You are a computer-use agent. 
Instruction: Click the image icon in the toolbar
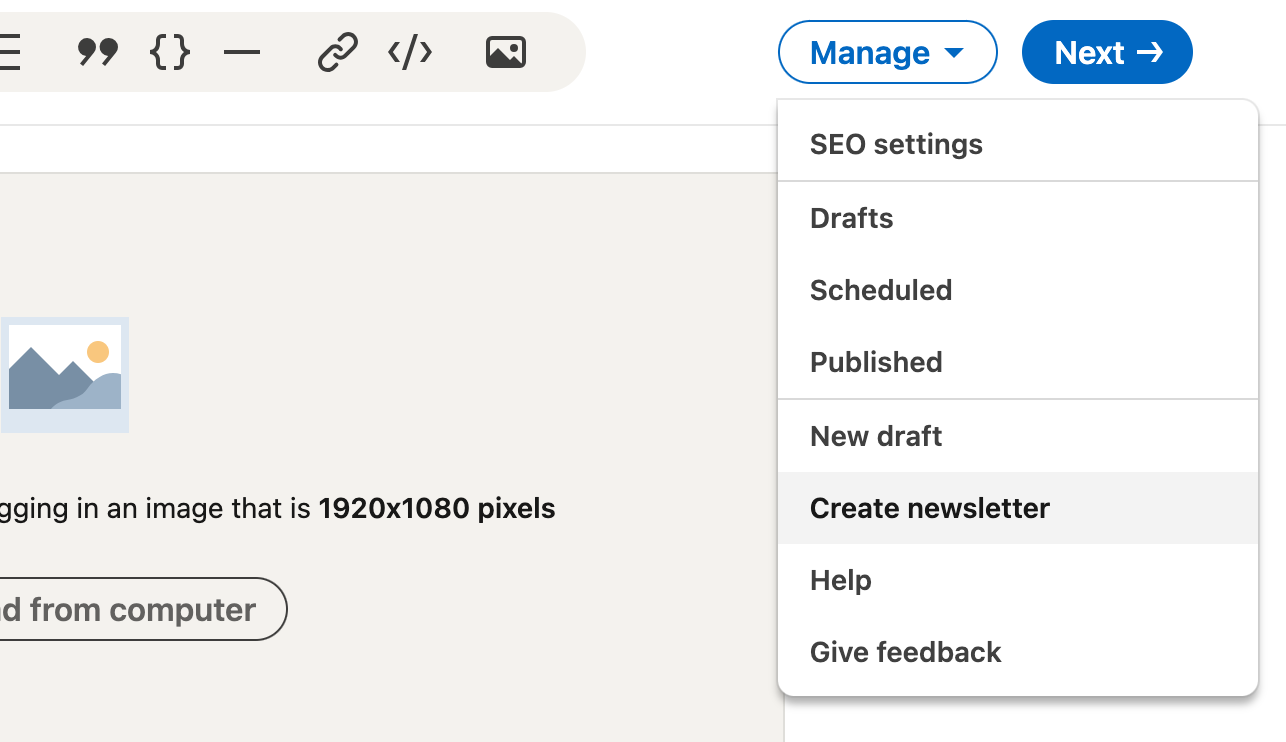(505, 52)
